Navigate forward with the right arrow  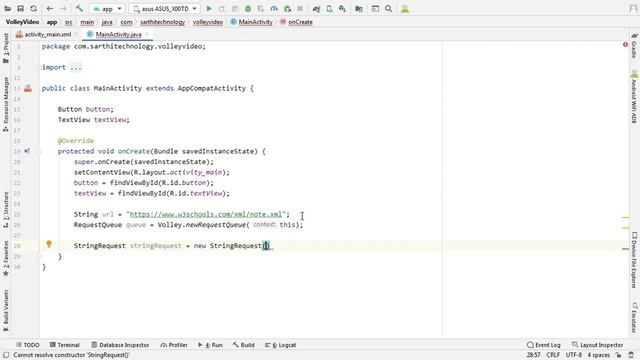coord(63,9)
